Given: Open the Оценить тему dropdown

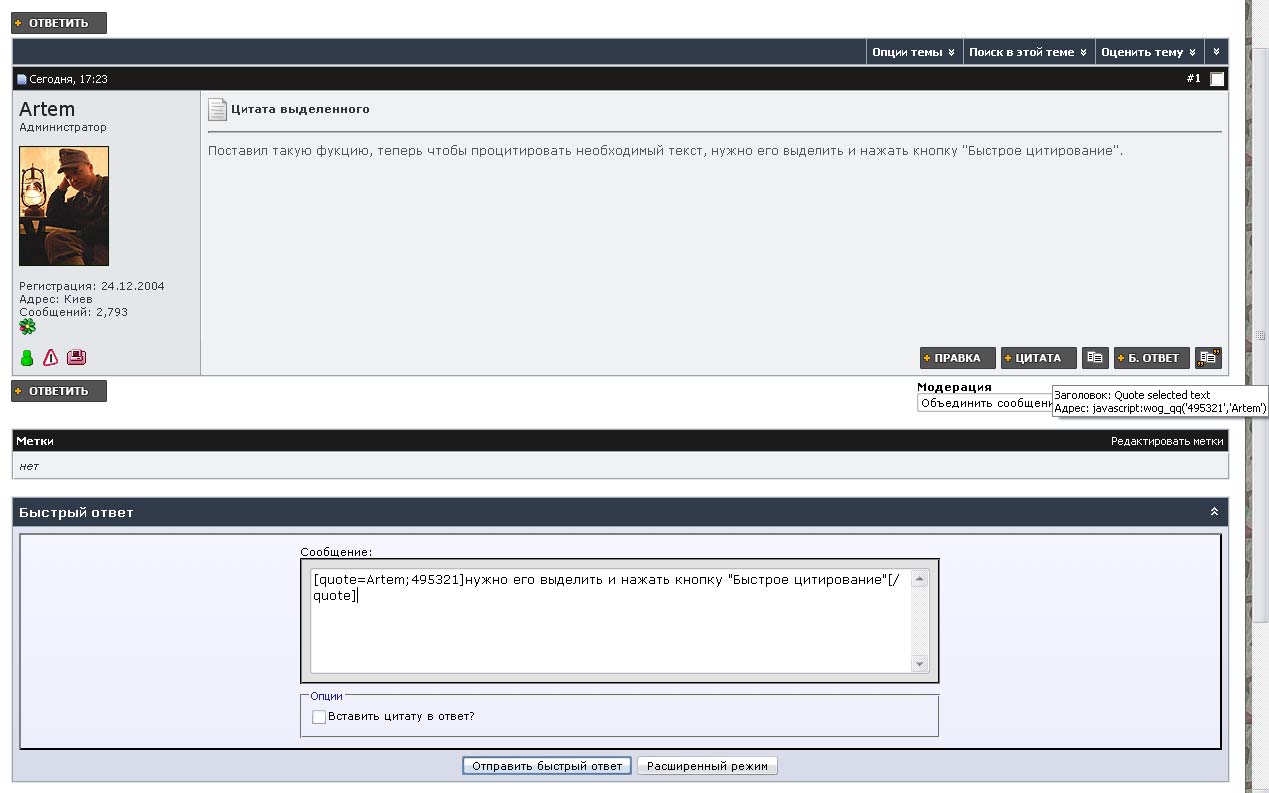Looking at the screenshot, I should 1147,52.
